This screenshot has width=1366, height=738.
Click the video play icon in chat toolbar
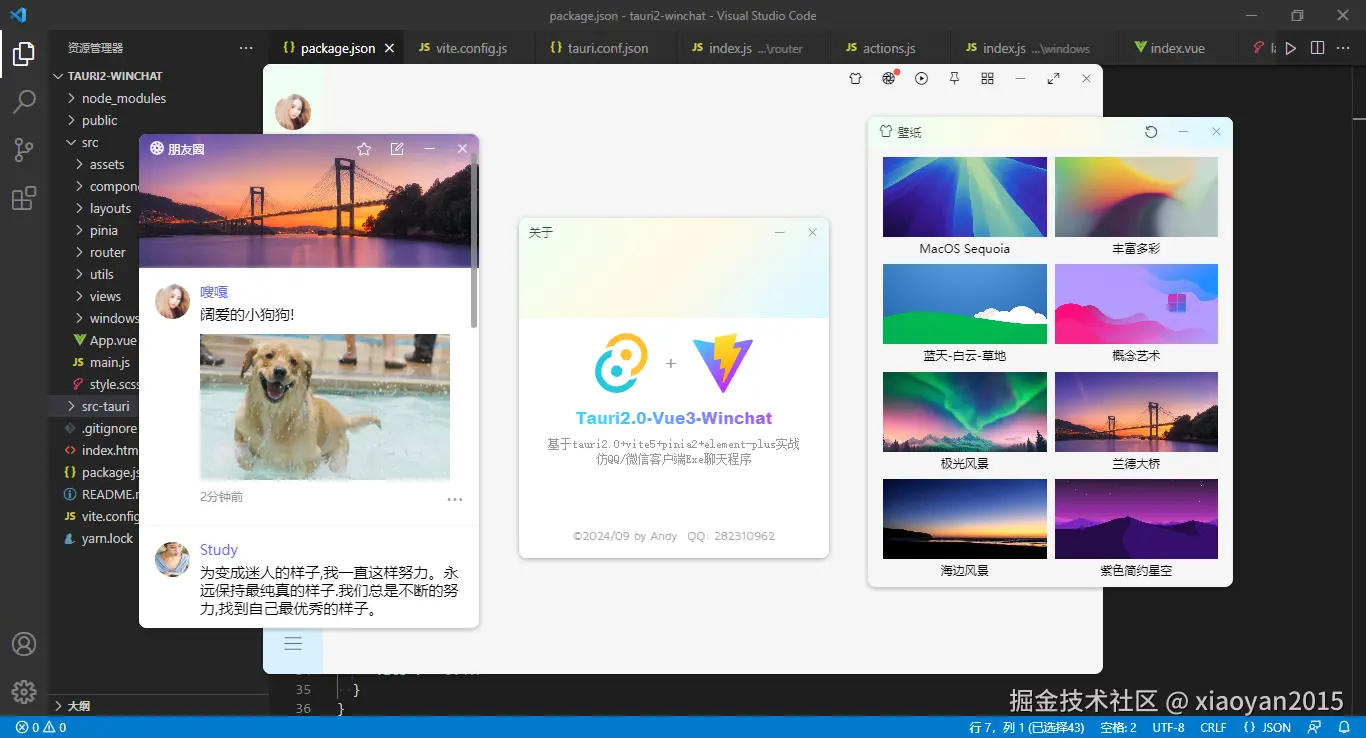(x=921, y=78)
